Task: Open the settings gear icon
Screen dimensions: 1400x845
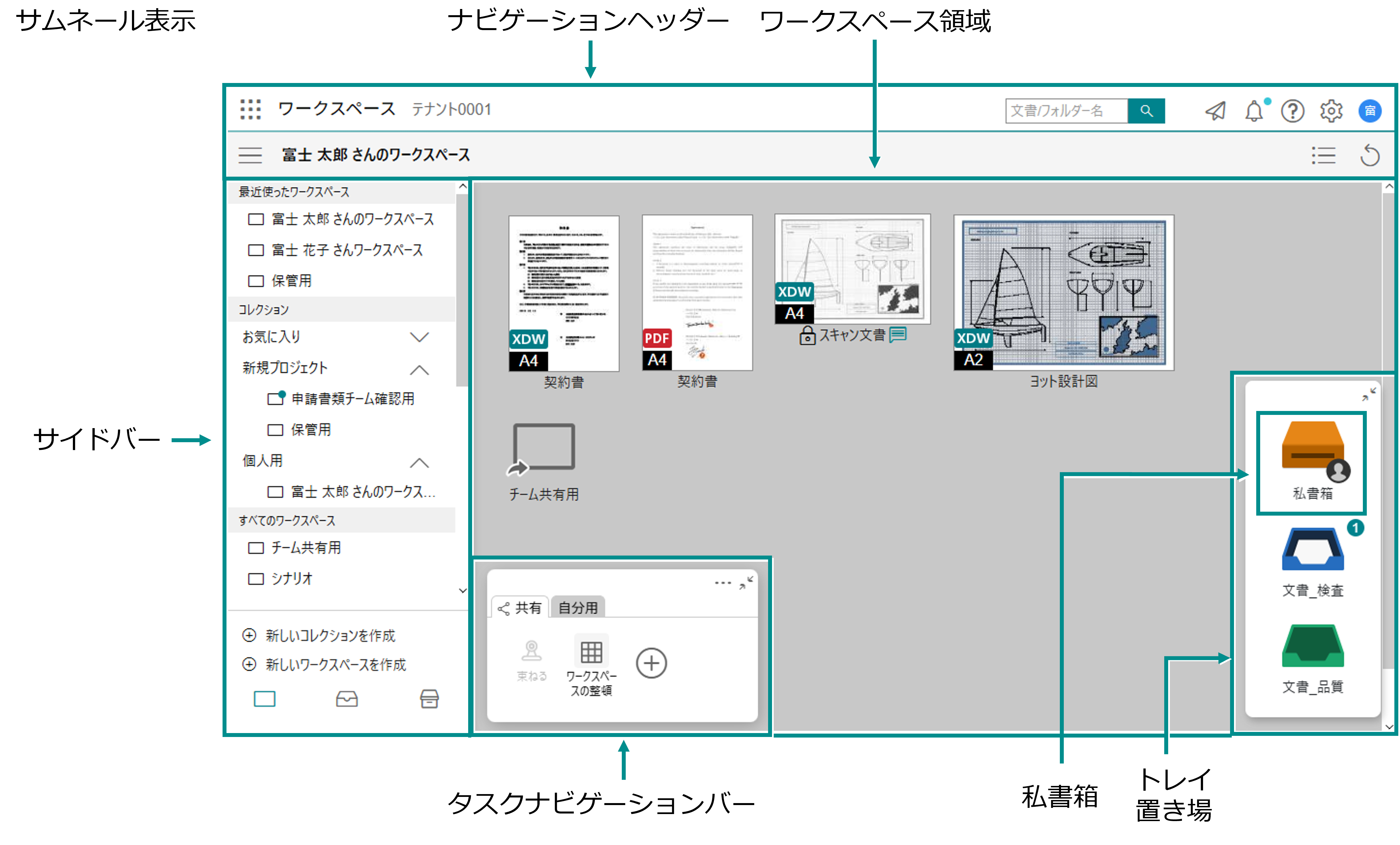Action: click(1331, 111)
